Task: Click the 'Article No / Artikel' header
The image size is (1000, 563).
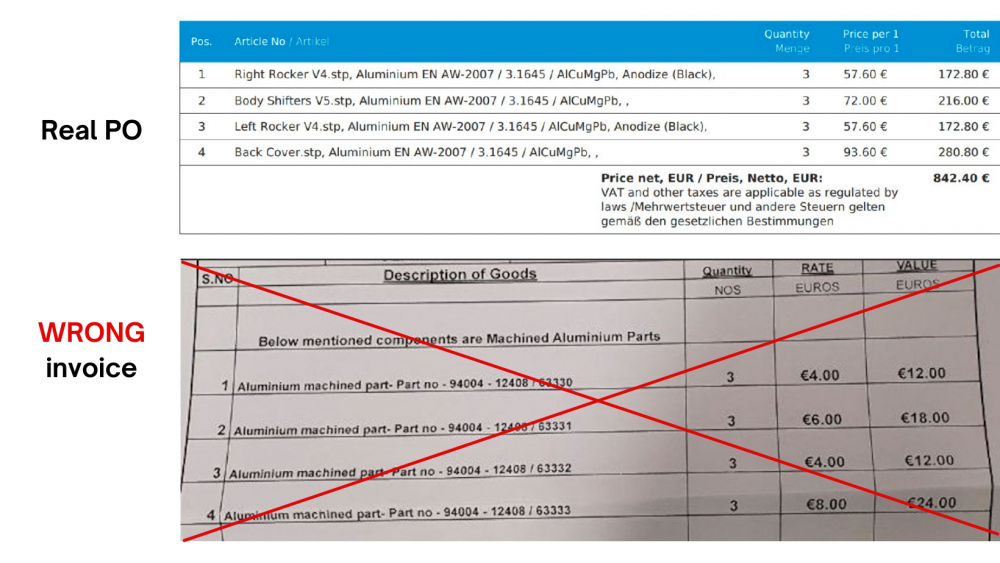Action: coord(281,41)
